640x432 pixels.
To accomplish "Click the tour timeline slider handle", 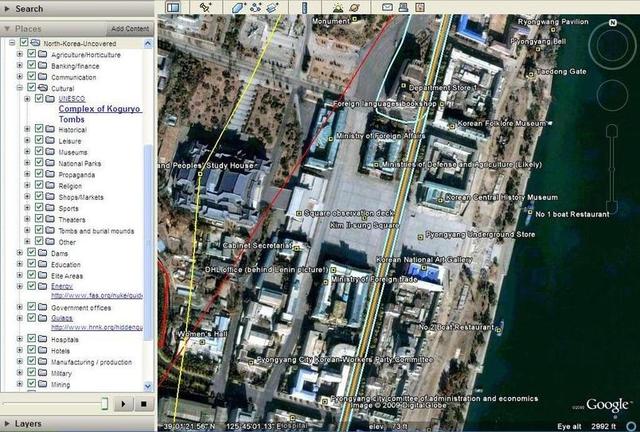I will [x=104, y=403].
